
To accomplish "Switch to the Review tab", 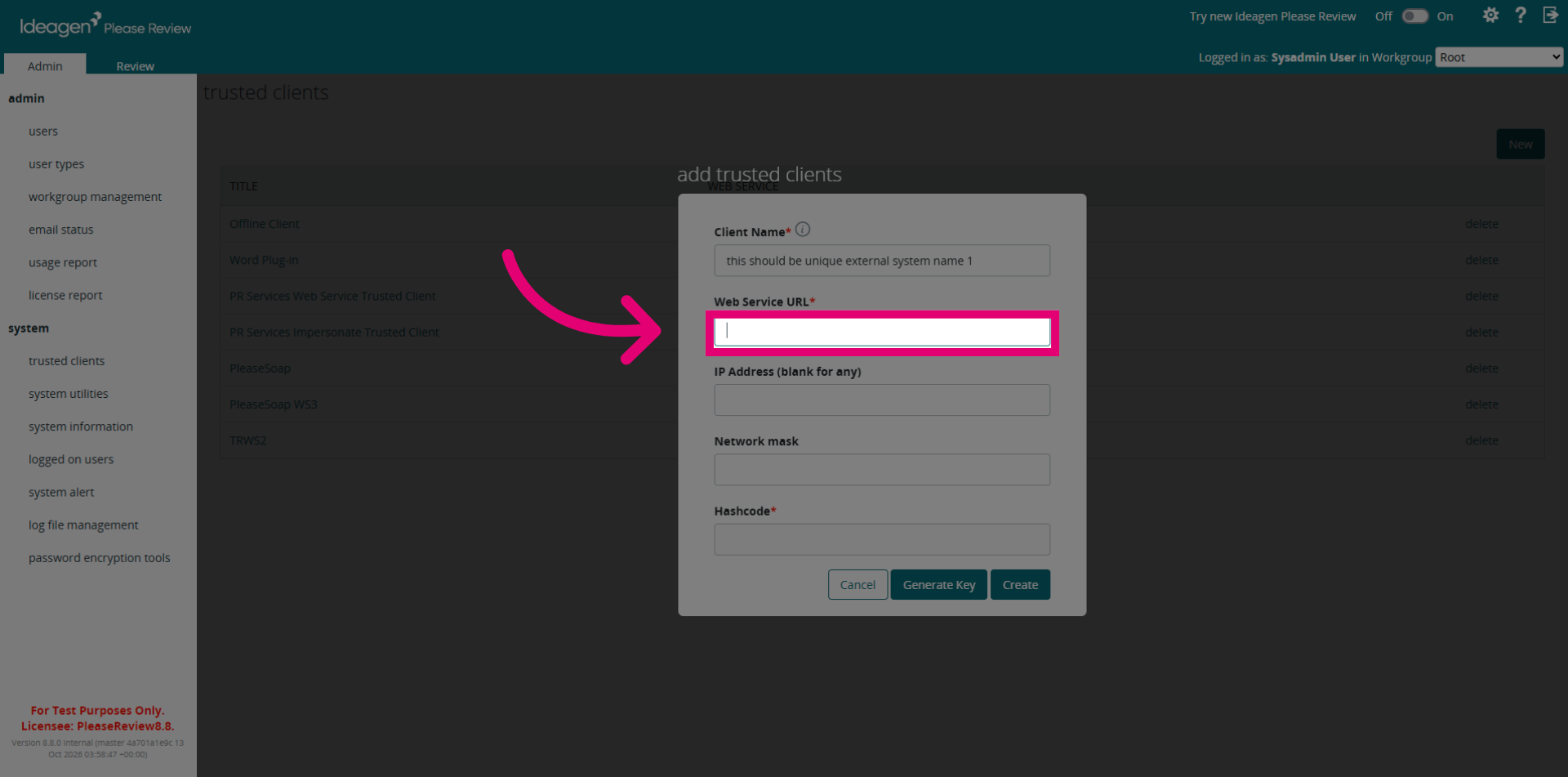I will pos(135,65).
